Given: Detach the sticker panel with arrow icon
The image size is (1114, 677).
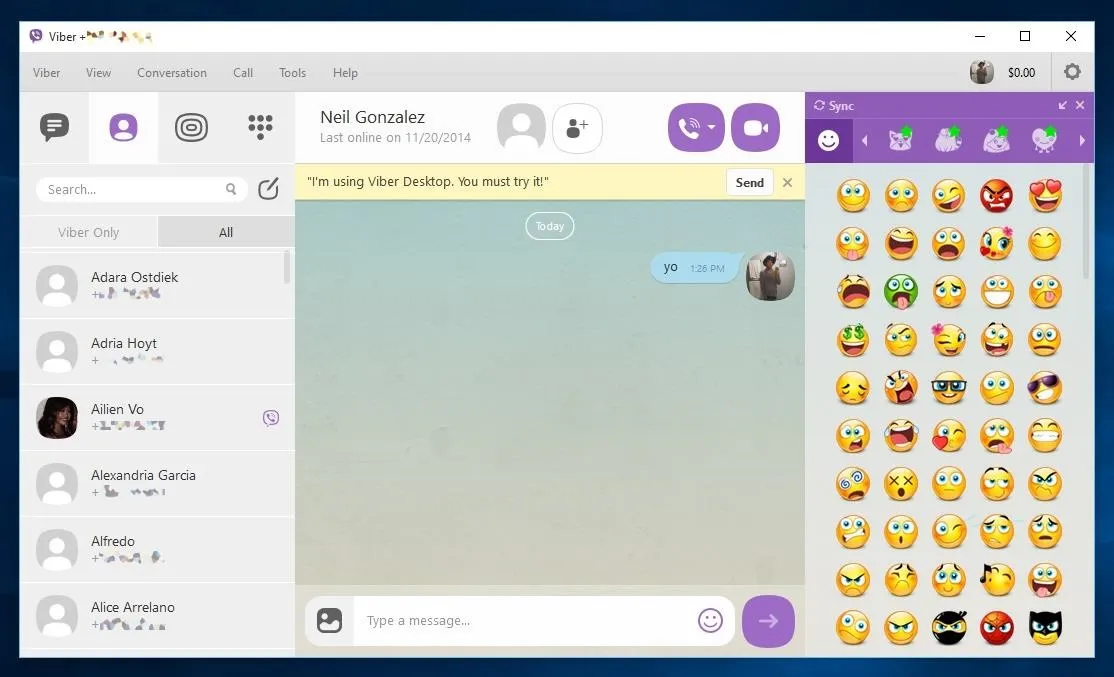Looking at the screenshot, I should pos(1063,105).
